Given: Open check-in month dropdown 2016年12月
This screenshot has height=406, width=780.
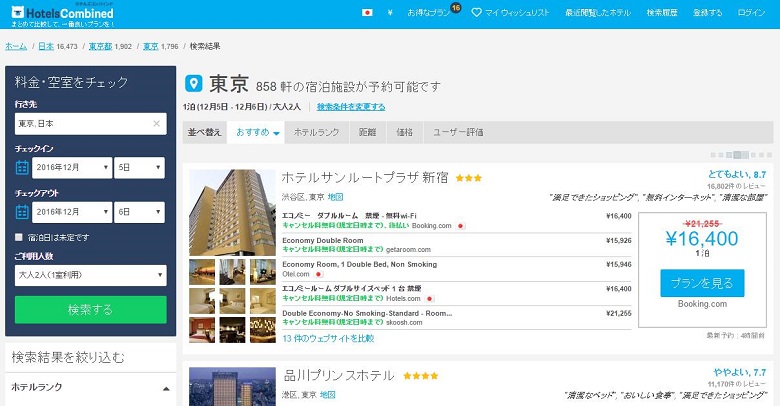Looking at the screenshot, I should tap(72, 168).
